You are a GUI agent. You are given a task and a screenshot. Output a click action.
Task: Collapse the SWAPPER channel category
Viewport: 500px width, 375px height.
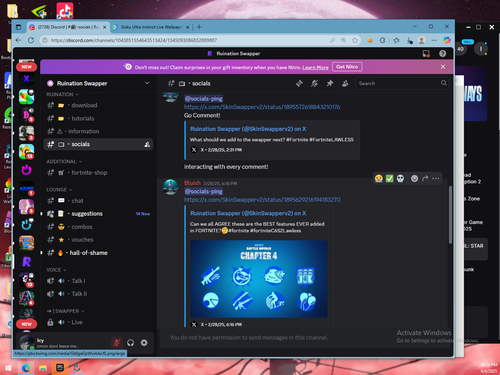(x=65, y=311)
